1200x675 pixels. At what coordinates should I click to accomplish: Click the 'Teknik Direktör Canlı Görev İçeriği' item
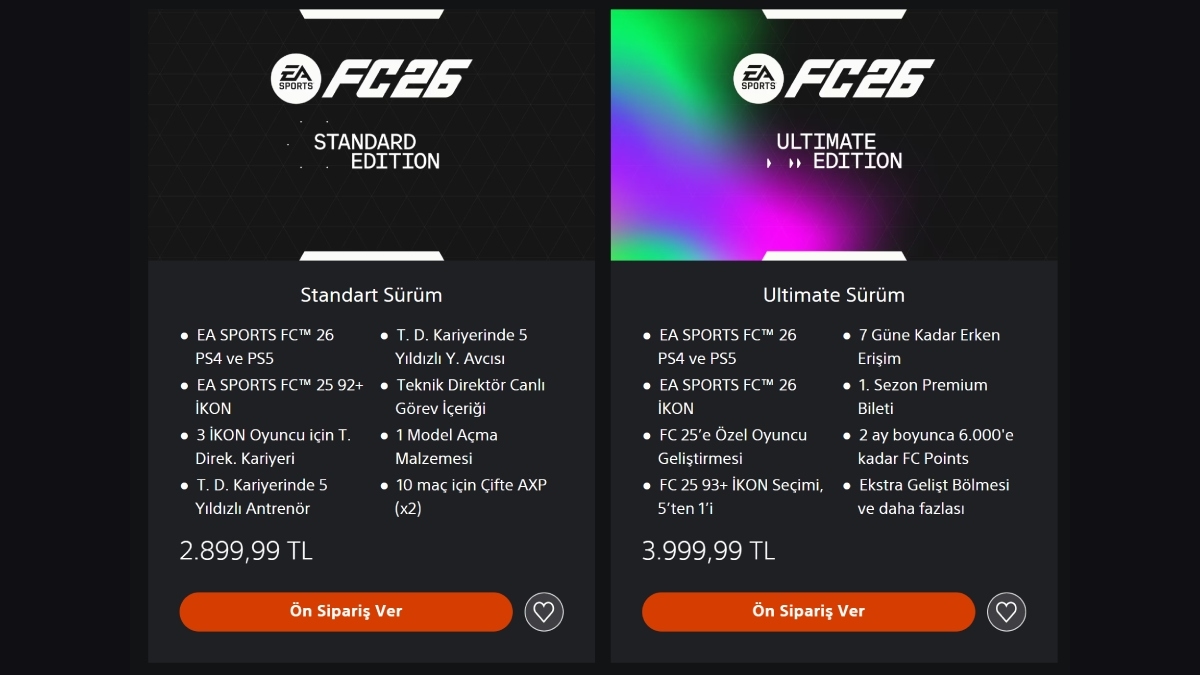pyautogui.click(x=470, y=397)
